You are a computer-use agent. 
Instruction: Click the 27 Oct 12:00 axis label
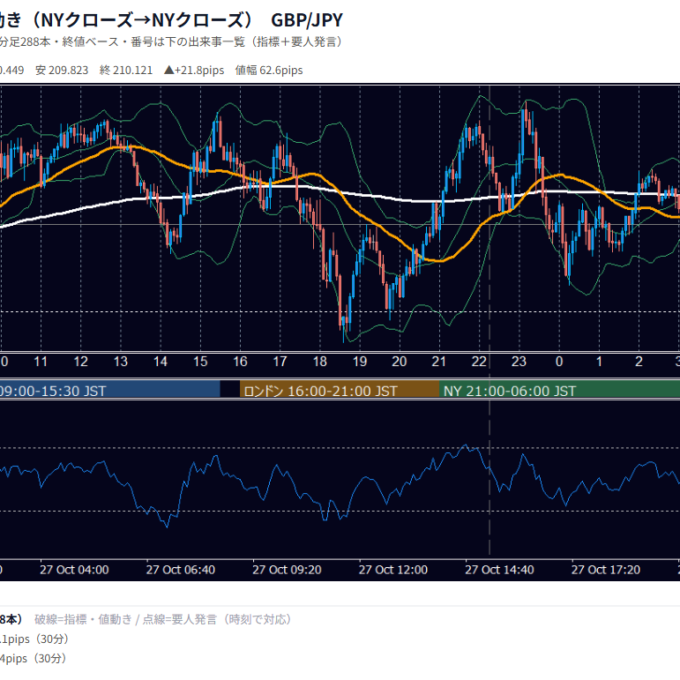(393, 569)
